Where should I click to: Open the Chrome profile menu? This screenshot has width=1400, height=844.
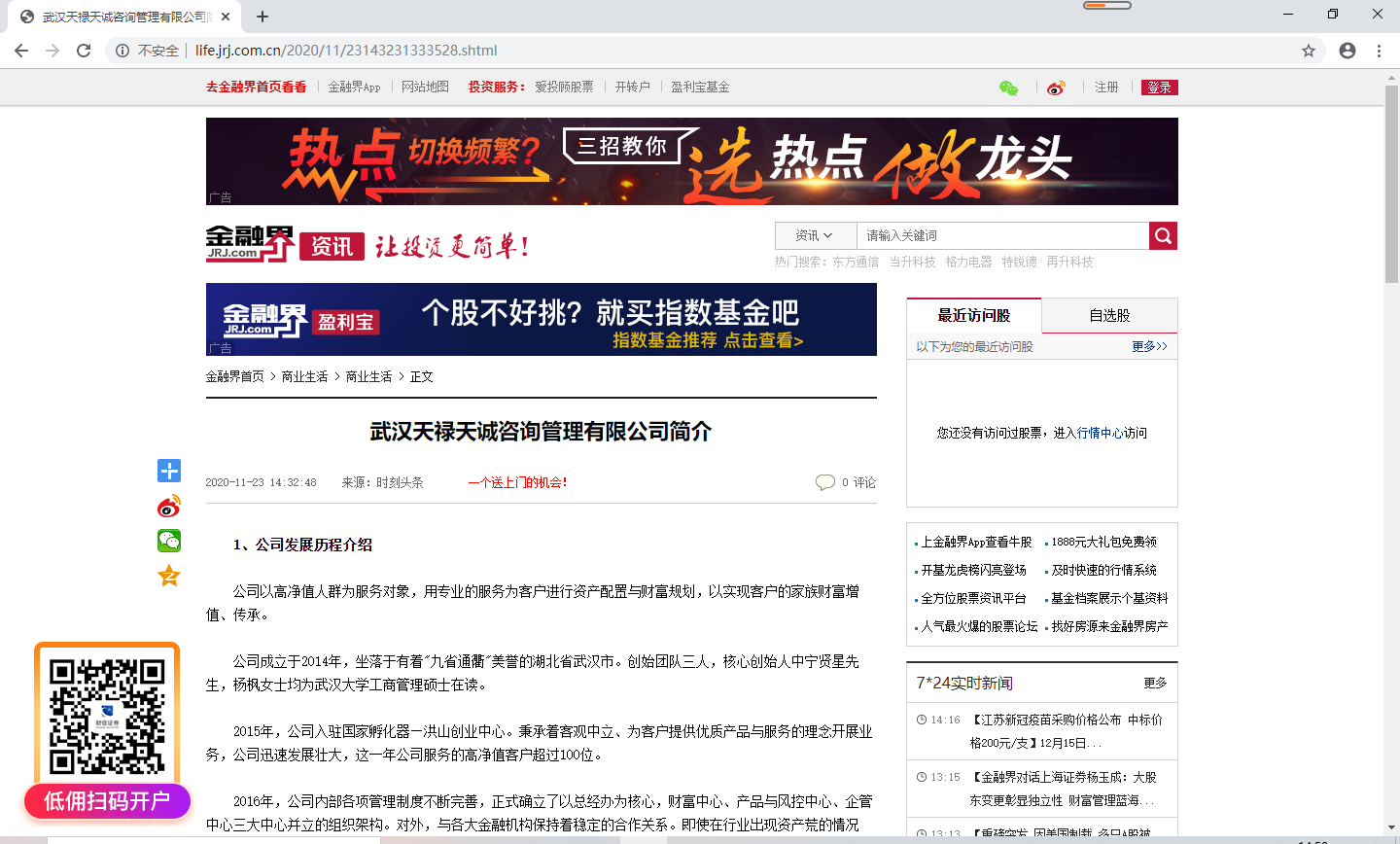tap(1347, 51)
